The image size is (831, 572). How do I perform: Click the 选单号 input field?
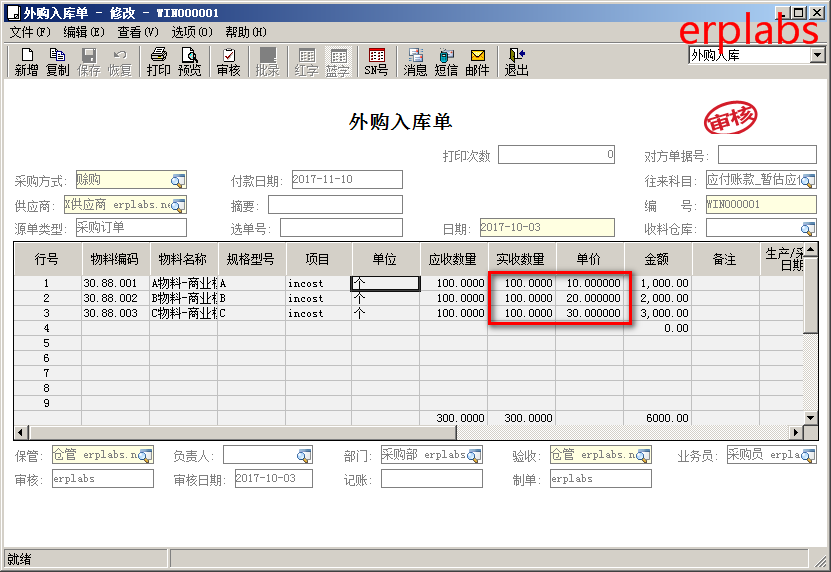coord(341,227)
